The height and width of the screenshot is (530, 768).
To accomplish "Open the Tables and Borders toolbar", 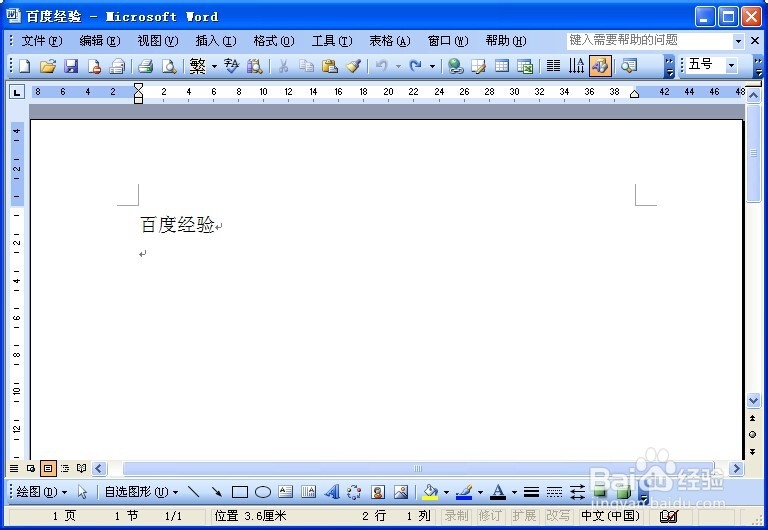I will click(478, 66).
